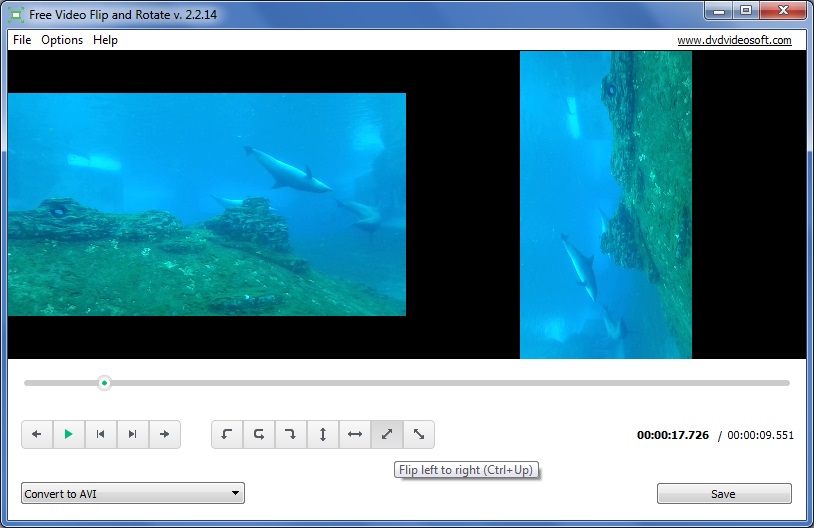Viewport: 814px width, 528px height.
Task: Visit www.dvdvideosoft.com link
Action: click(x=734, y=40)
